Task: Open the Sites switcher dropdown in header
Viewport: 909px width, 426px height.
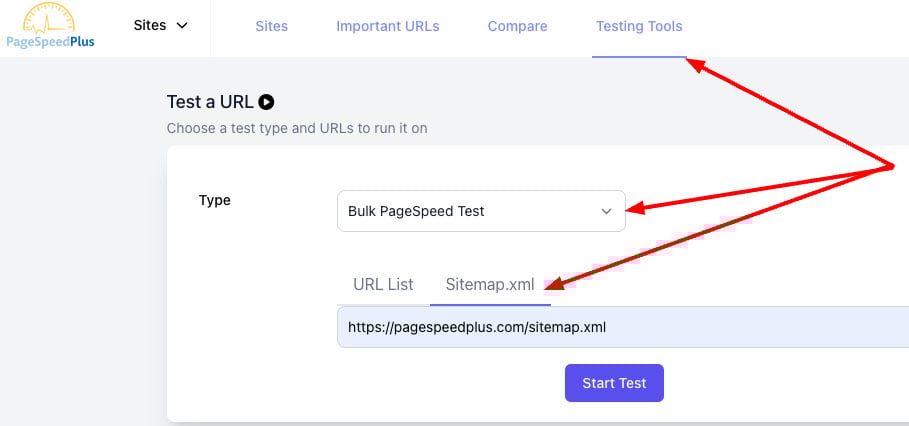Action: tap(160, 26)
